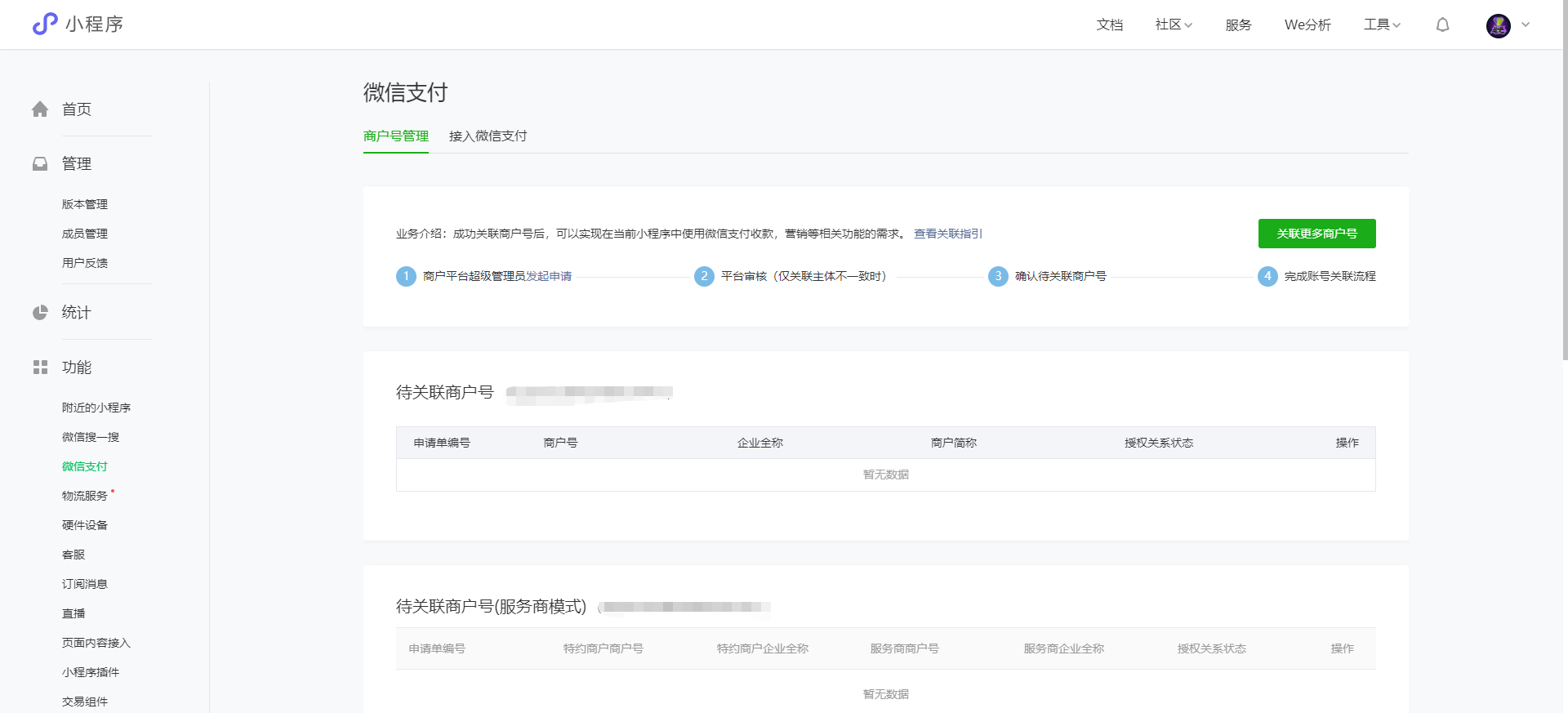This screenshot has height=713, width=1568.
Task: Click 申请单编号 column header
Action: click(442, 443)
